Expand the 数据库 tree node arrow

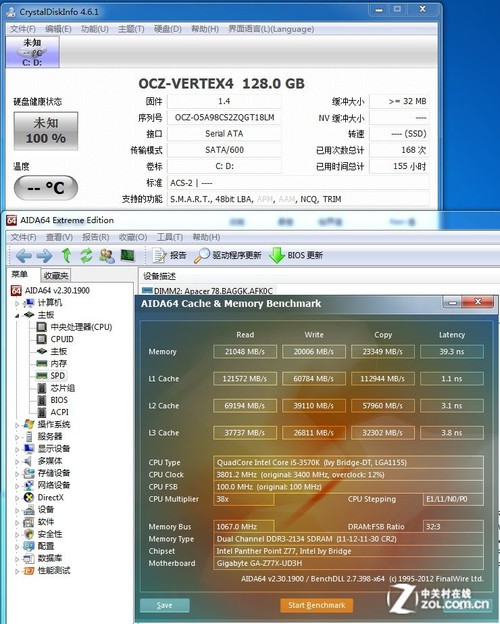click(x=17, y=559)
